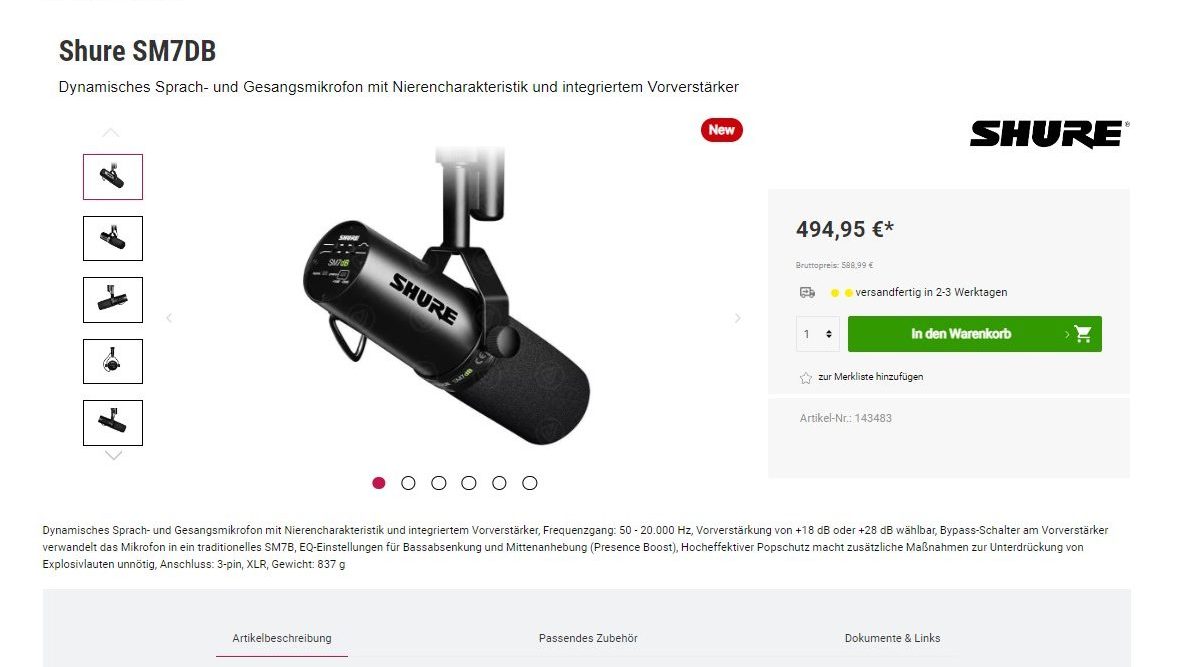Select the second image pagination dot
The height and width of the screenshot is (667, 1186).
408,482
